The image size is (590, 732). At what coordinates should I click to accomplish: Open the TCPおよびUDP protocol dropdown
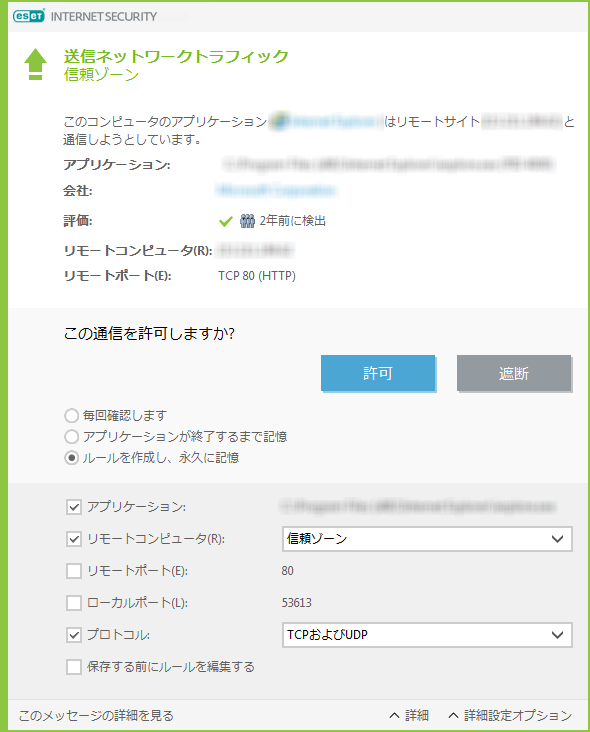(x=427, y=635)
